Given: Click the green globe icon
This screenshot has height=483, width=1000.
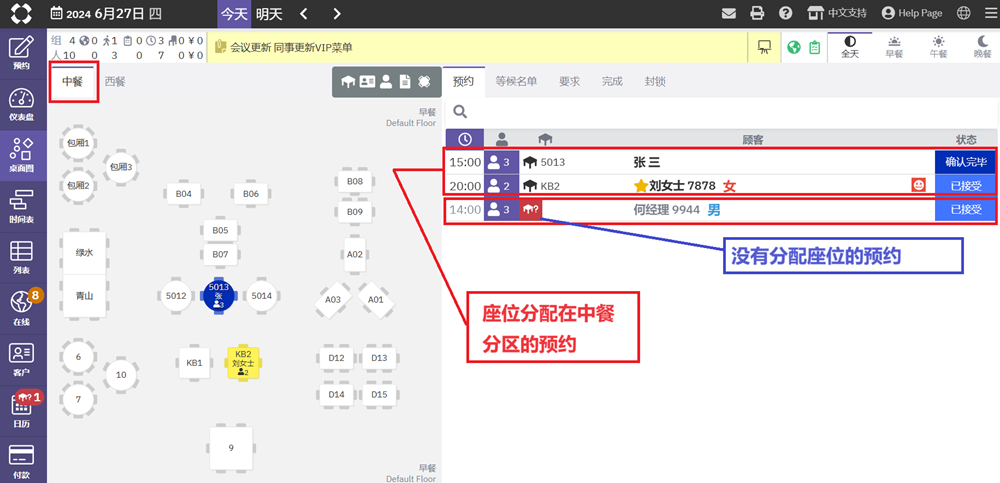Looking at the screenshot, I should pos(793,47).
